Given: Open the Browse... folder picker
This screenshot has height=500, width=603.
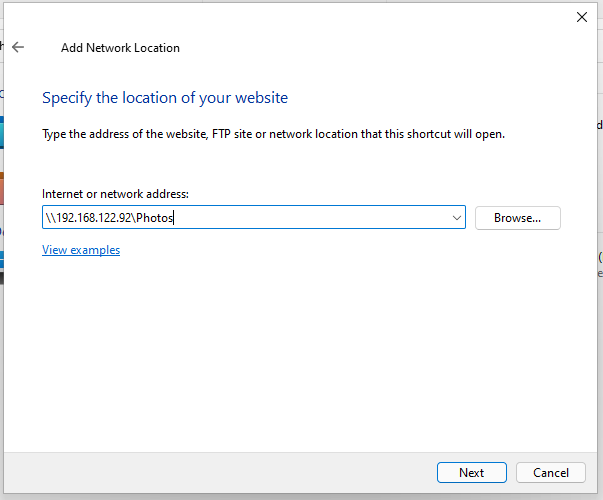Looking at the screenshot, I should [x=518, y=218].
